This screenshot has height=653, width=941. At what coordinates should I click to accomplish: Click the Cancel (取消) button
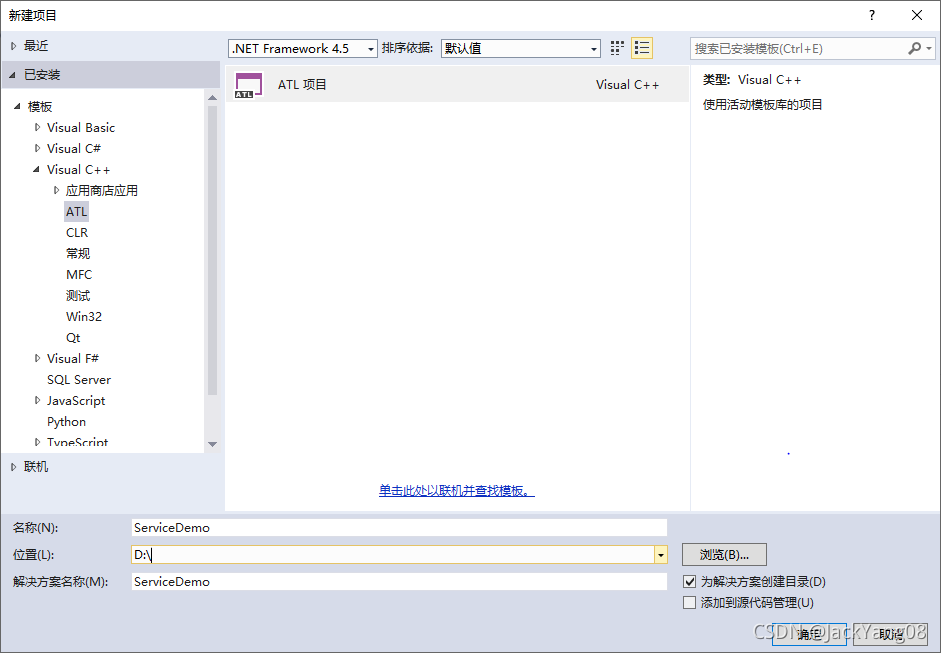point(891,634)
